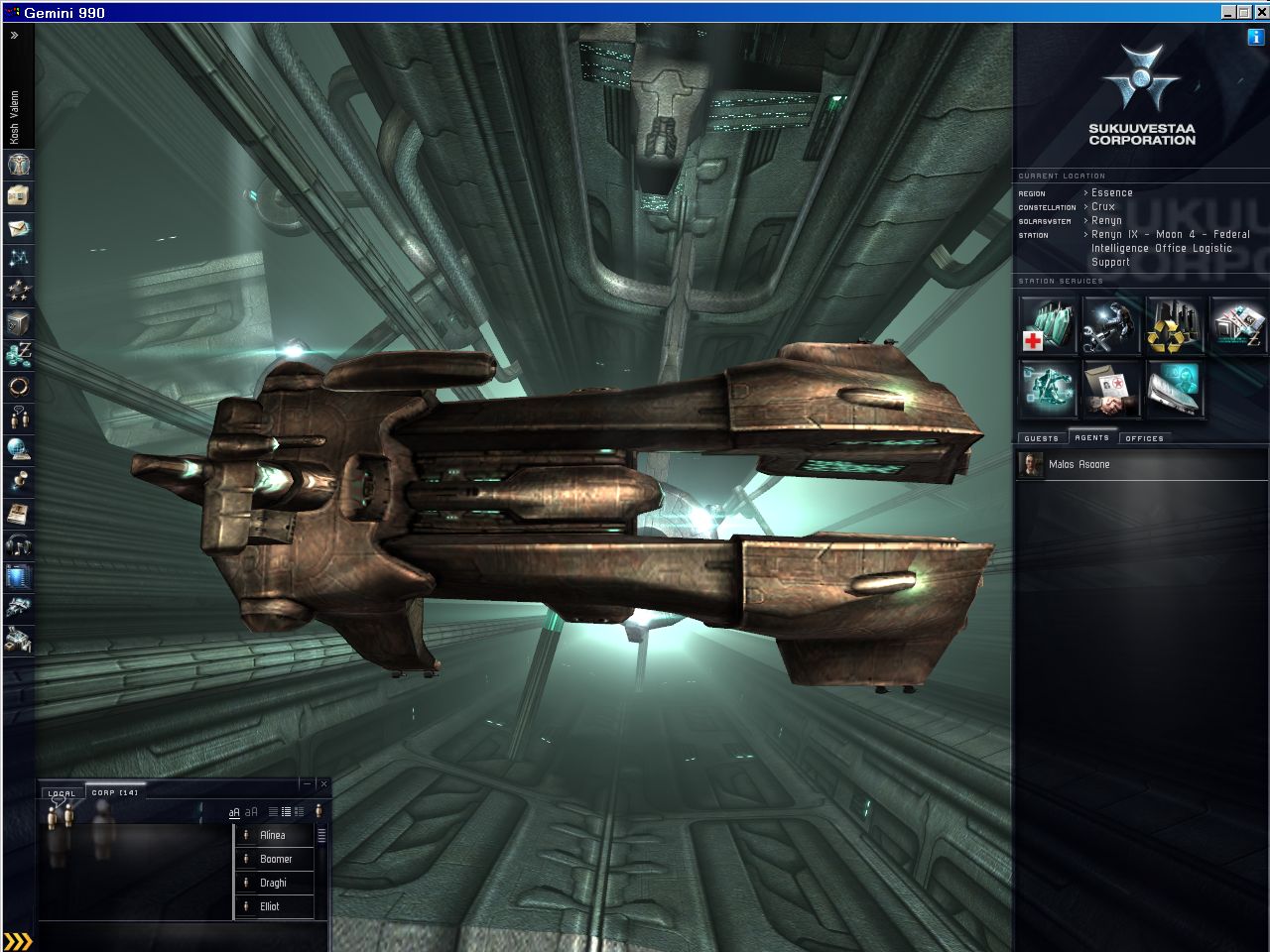This screenshot has width=1270, height=952.
Task: Click the yellow chevrons at bottom-left corner
Action: pos(18,941)
